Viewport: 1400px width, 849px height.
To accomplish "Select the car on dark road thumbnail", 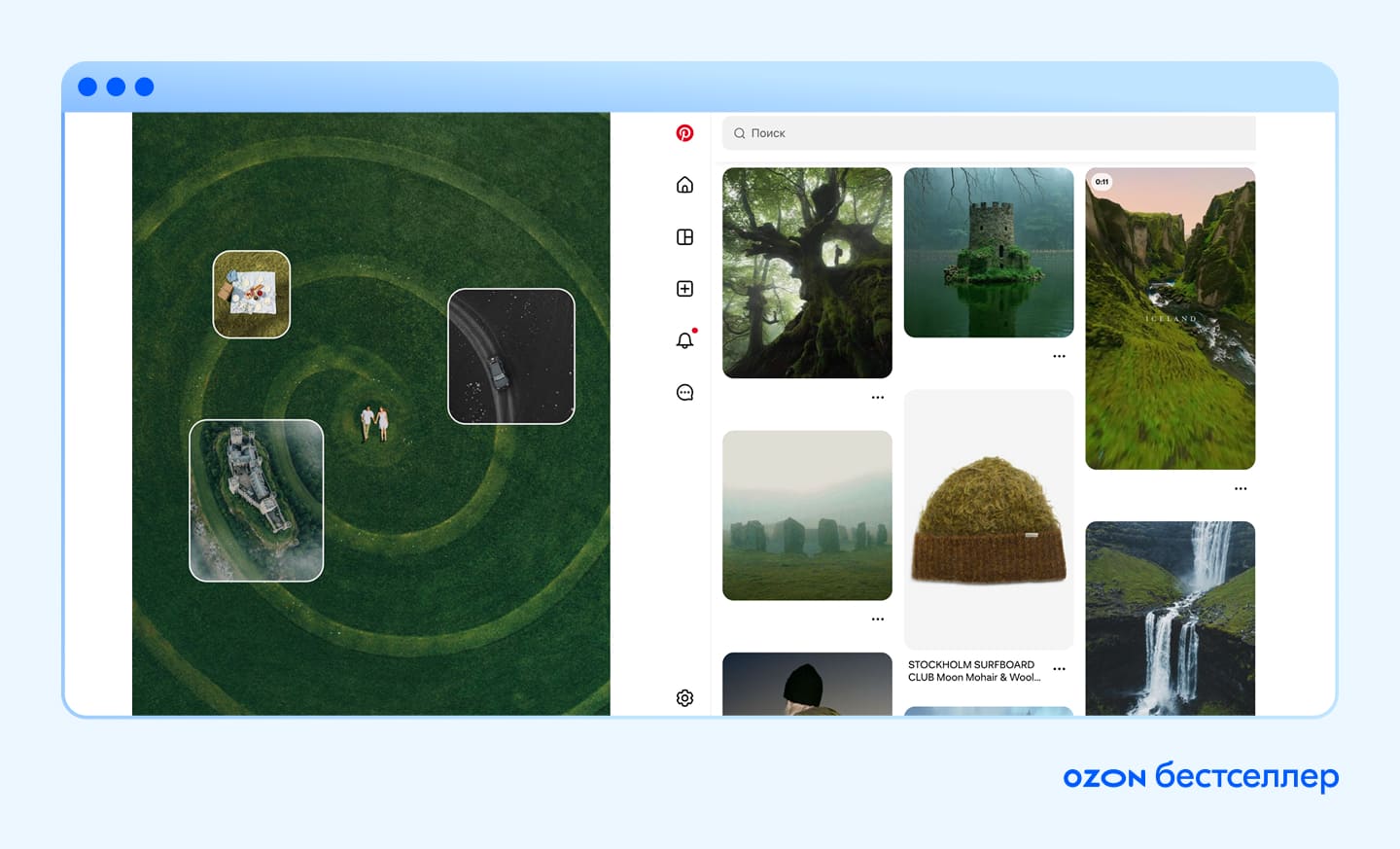I will pyautogui.click(x=511, y=356).
